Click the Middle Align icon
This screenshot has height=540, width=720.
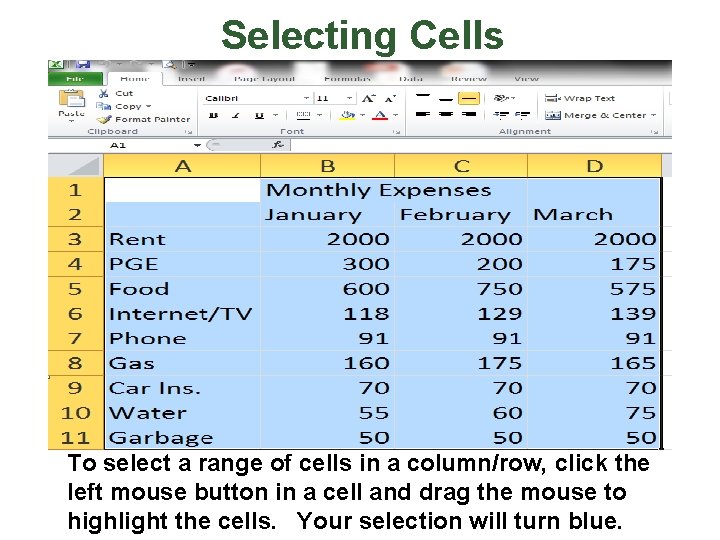pyautogui.click(x=445, y=98)
